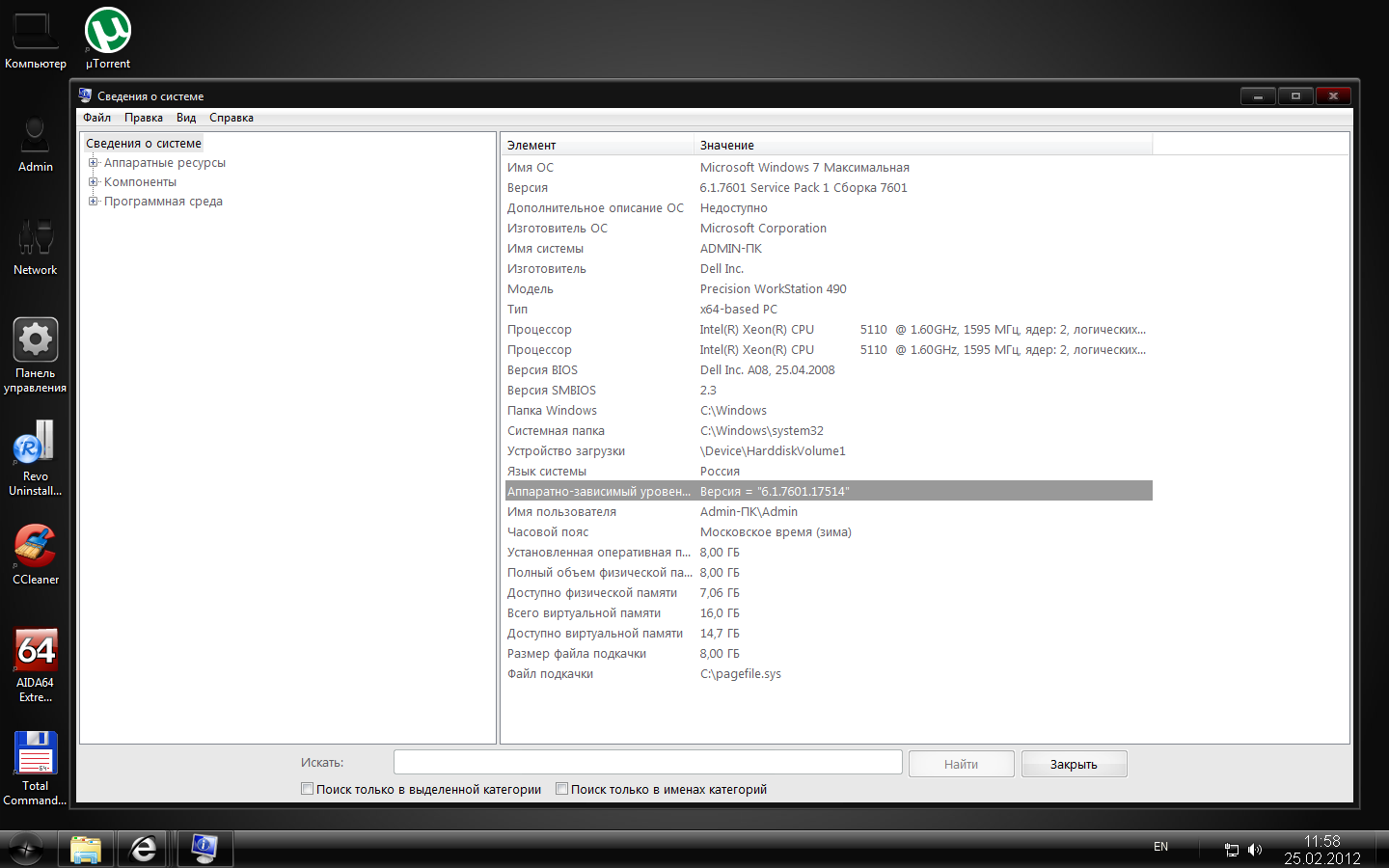Select the System Information taskbar button
The width and height of the screenshot is (1389, 868).
(204, 849)
